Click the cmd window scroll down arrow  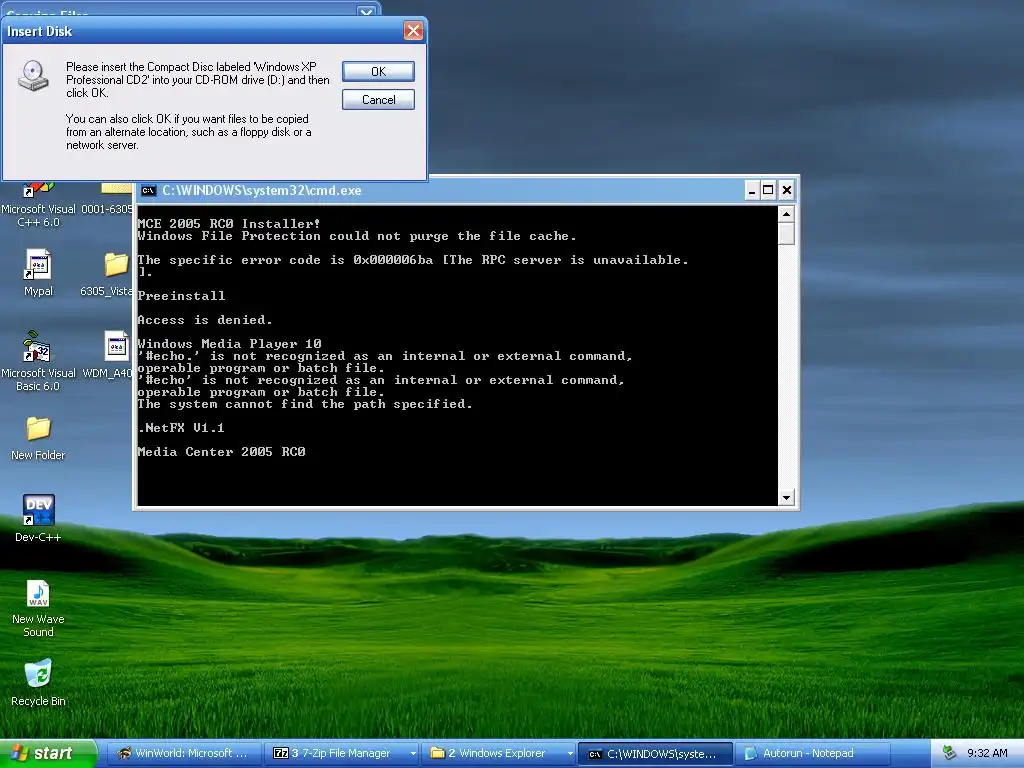click(786, 498)
